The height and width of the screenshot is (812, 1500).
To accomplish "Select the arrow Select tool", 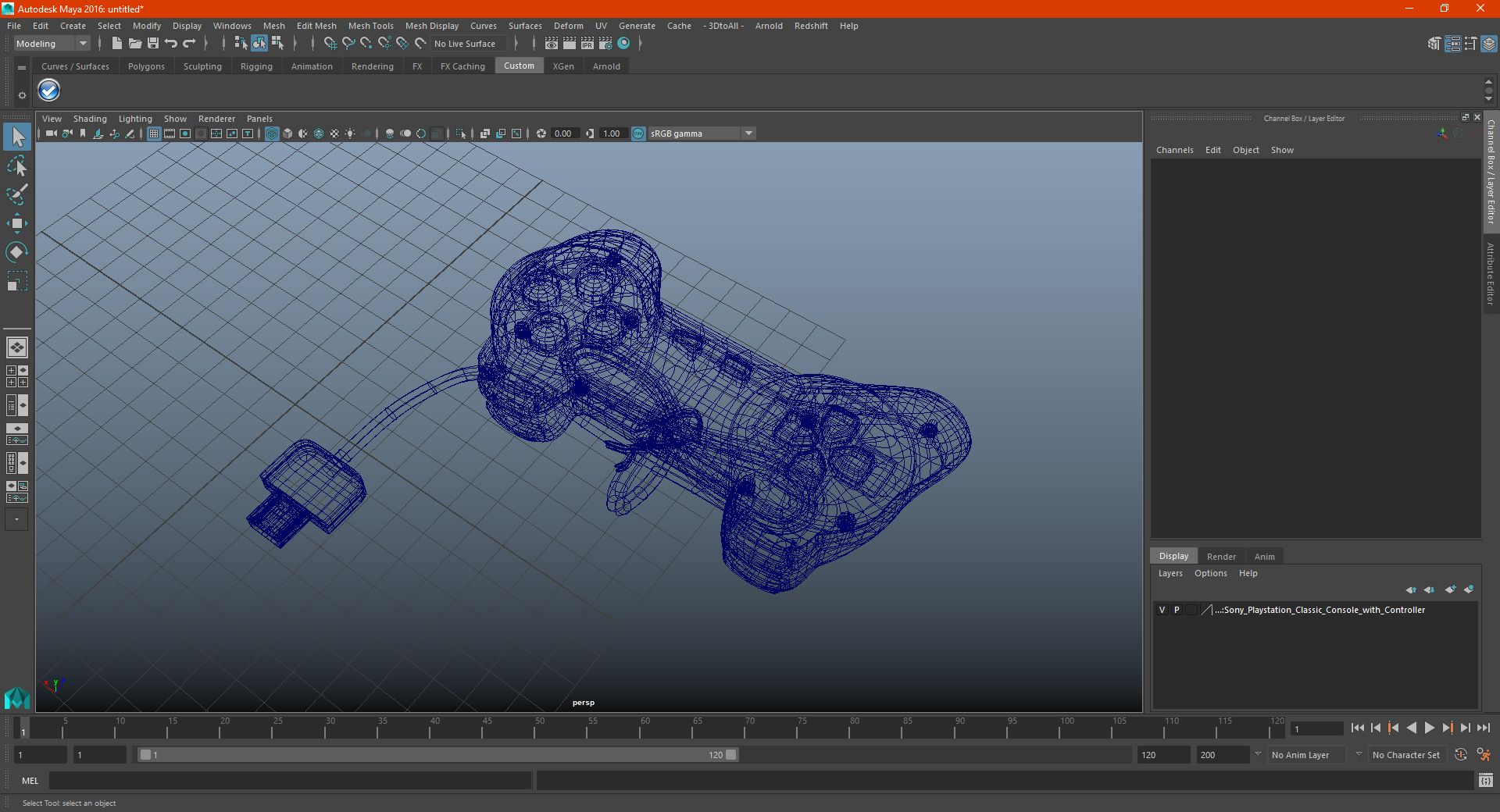I will tap(17, 137).
